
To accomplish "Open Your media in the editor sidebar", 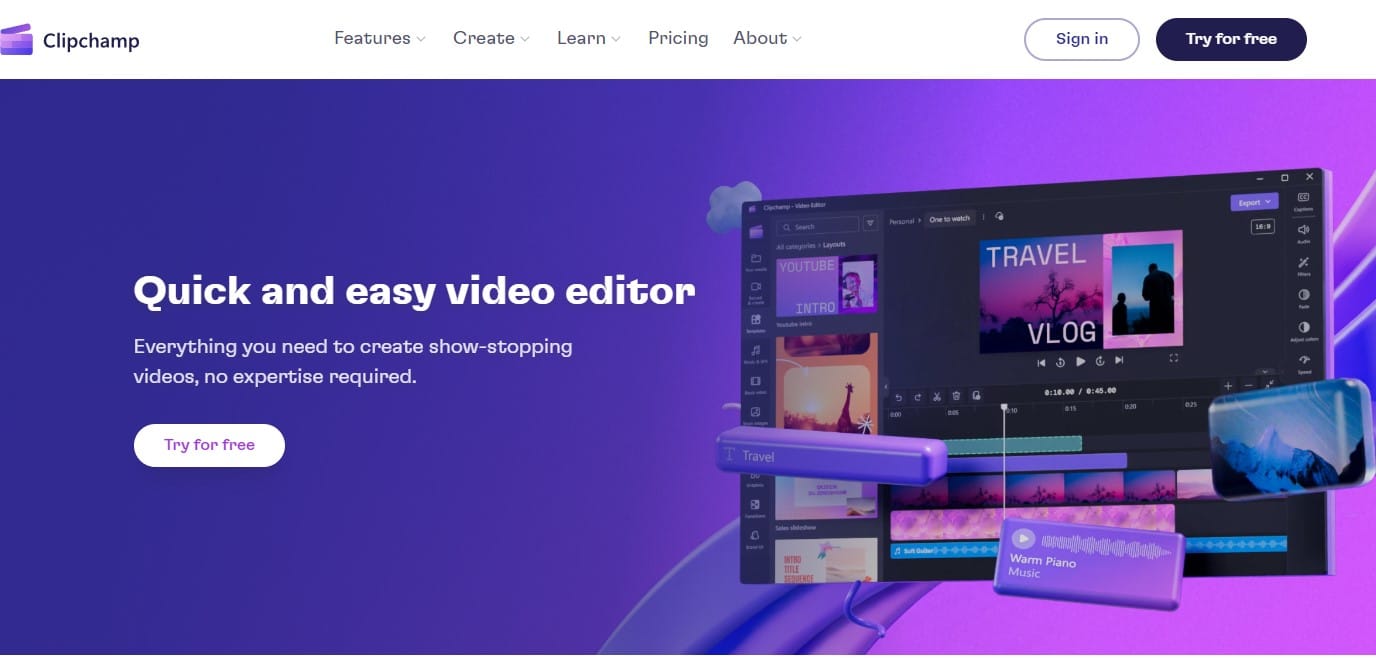I will [x=756, y=261].
